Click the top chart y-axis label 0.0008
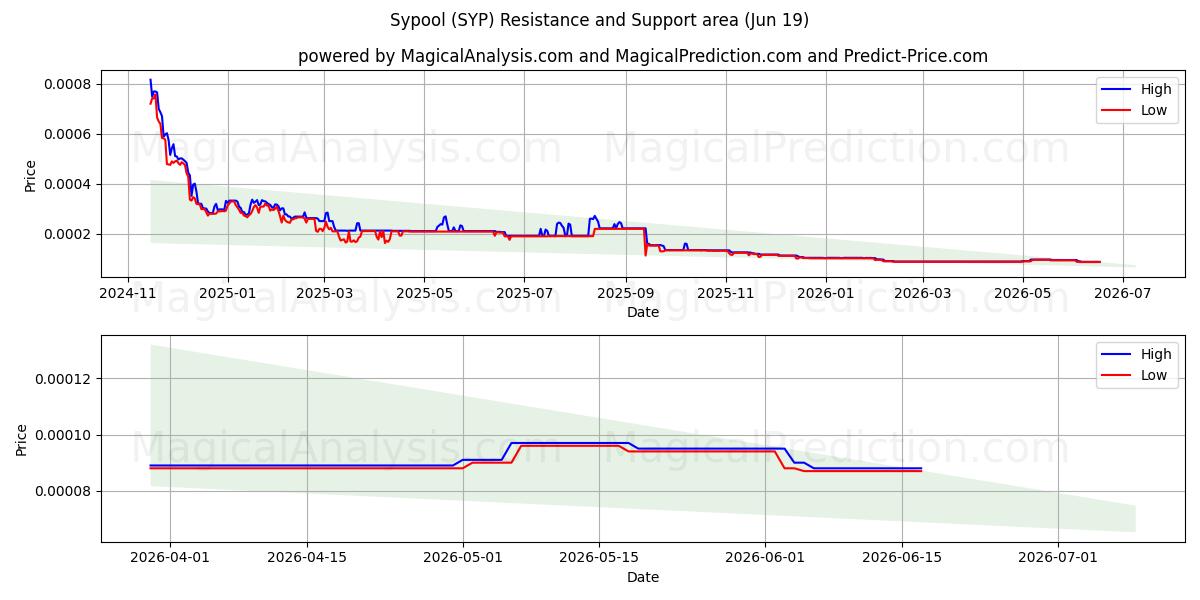This screenshot has height=600, width=1200. pyautogui.click(x=67, y=84)
